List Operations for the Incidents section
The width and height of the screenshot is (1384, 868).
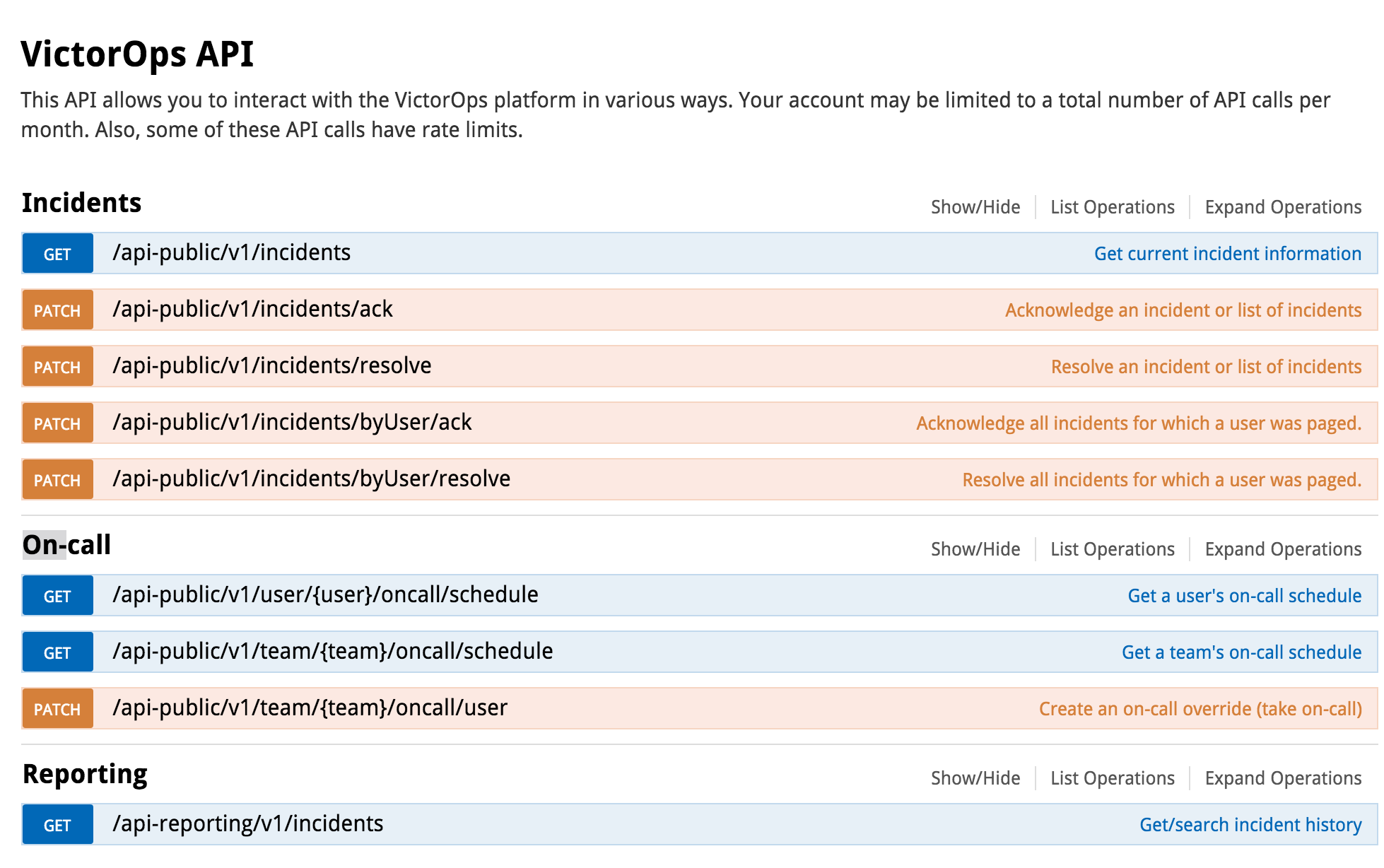pos(1113,207)
